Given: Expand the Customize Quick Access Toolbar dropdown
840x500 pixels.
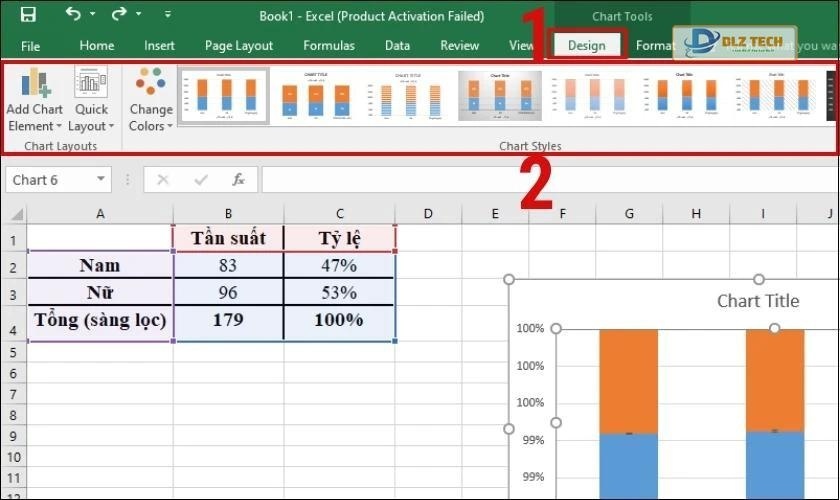Looking at the screenshot, I should pos(167,16).
